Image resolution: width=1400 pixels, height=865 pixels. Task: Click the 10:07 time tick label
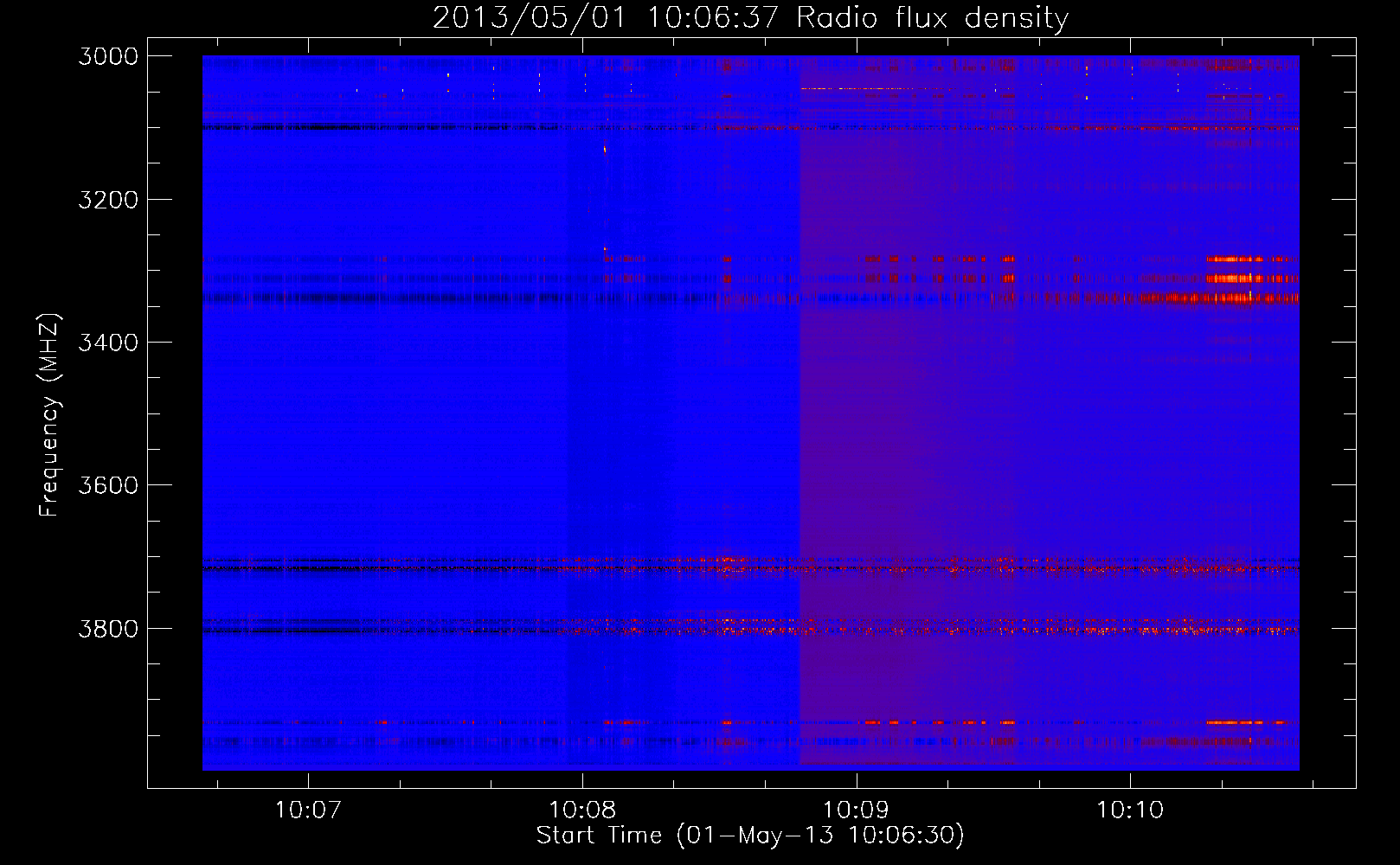coord(308,811)
